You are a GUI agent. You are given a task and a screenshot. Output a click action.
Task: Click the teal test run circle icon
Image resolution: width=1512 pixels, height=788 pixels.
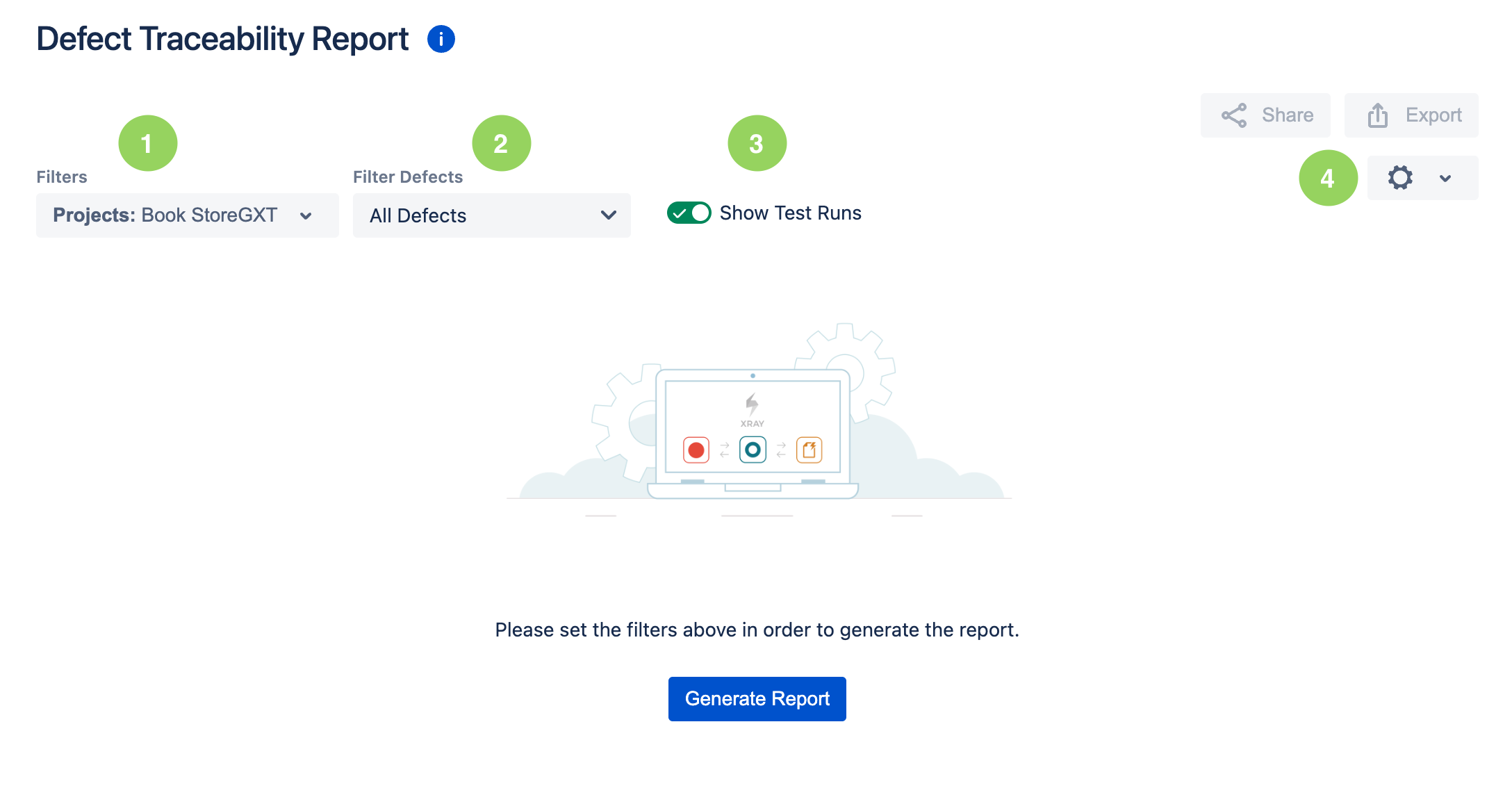point(753,450)
